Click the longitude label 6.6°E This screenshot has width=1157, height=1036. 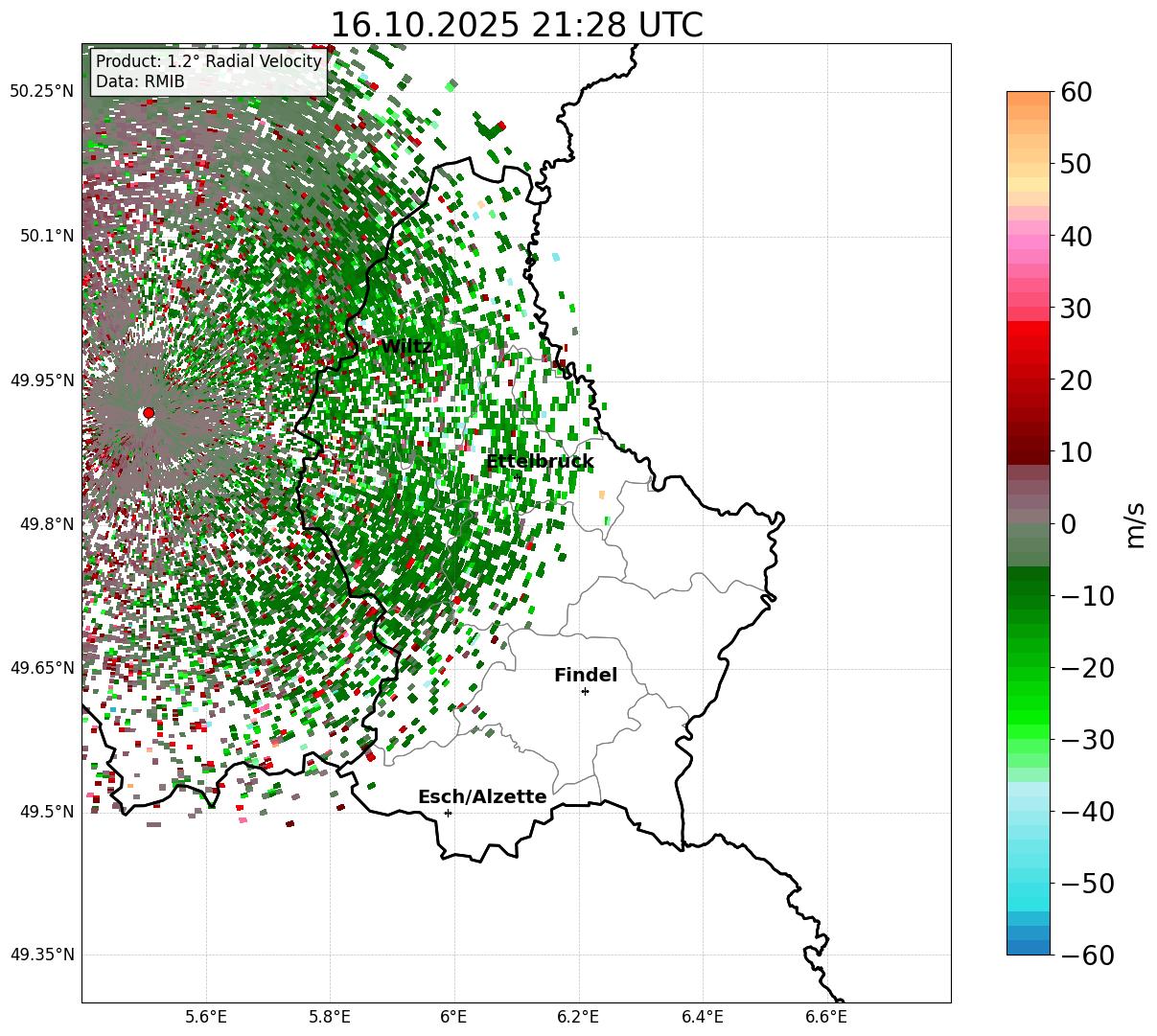click(x=825, y=1017)
